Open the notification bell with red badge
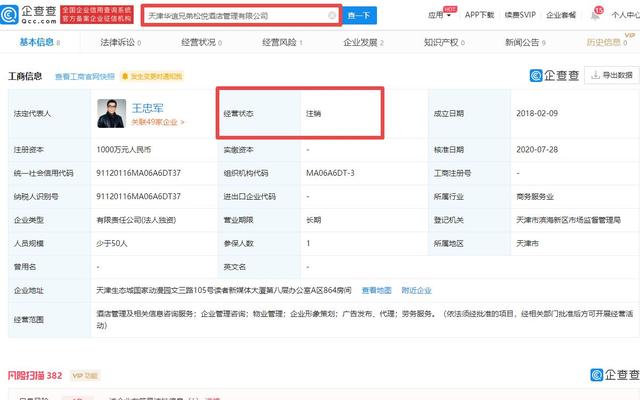 (596, 15)
